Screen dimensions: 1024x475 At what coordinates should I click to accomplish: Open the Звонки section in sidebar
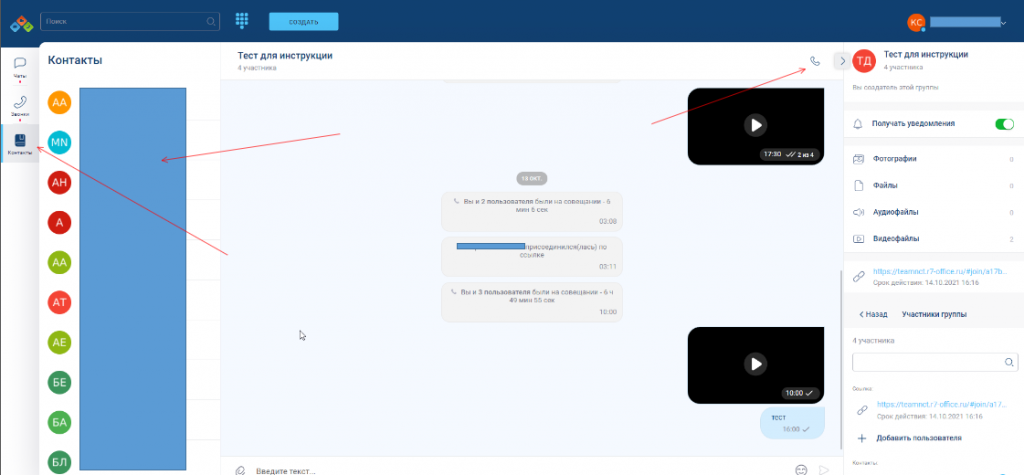point(19,105)
